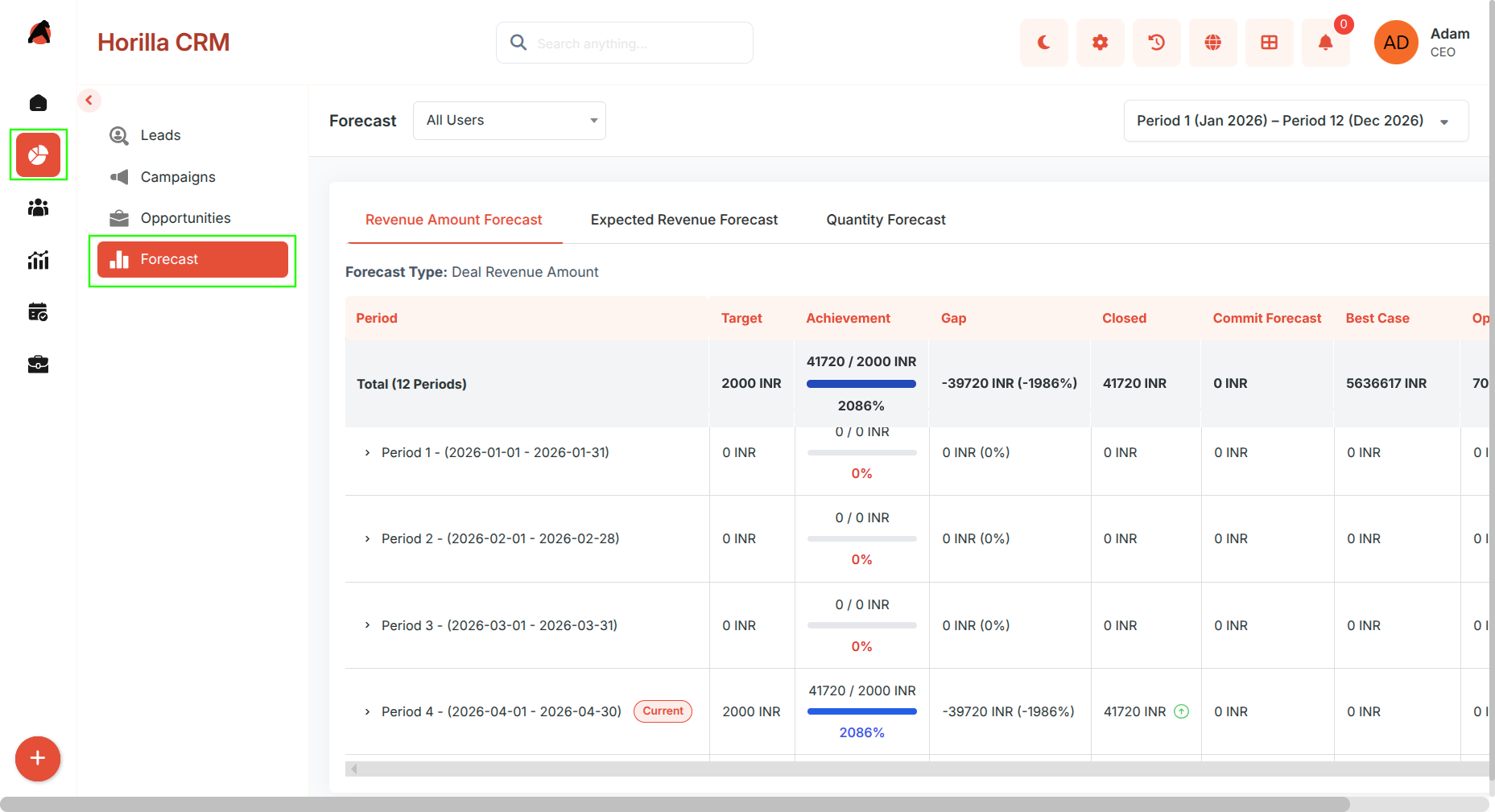Click the search anything field

[x=625, y=43]
